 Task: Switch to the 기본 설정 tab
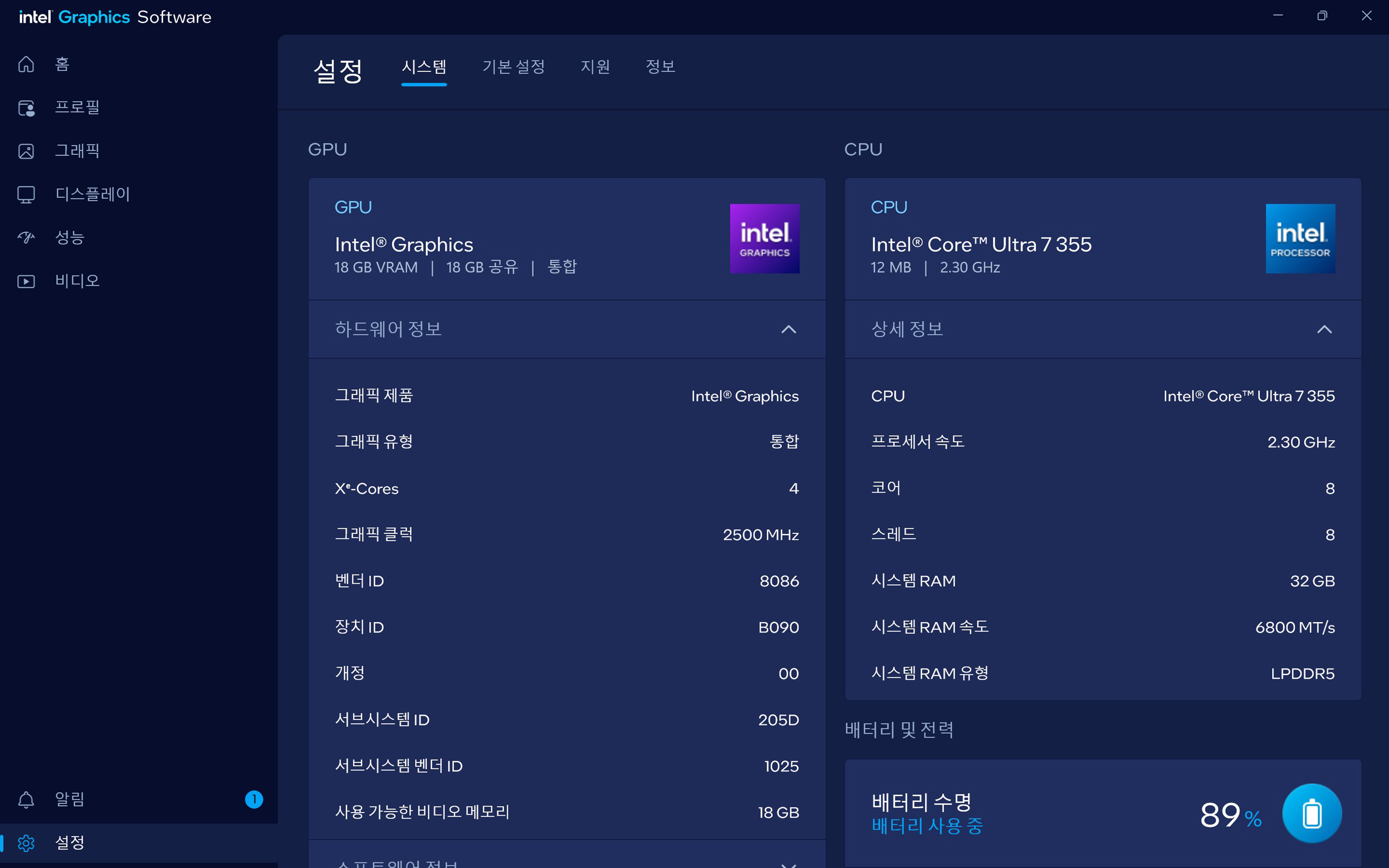[x=514, y=67]
